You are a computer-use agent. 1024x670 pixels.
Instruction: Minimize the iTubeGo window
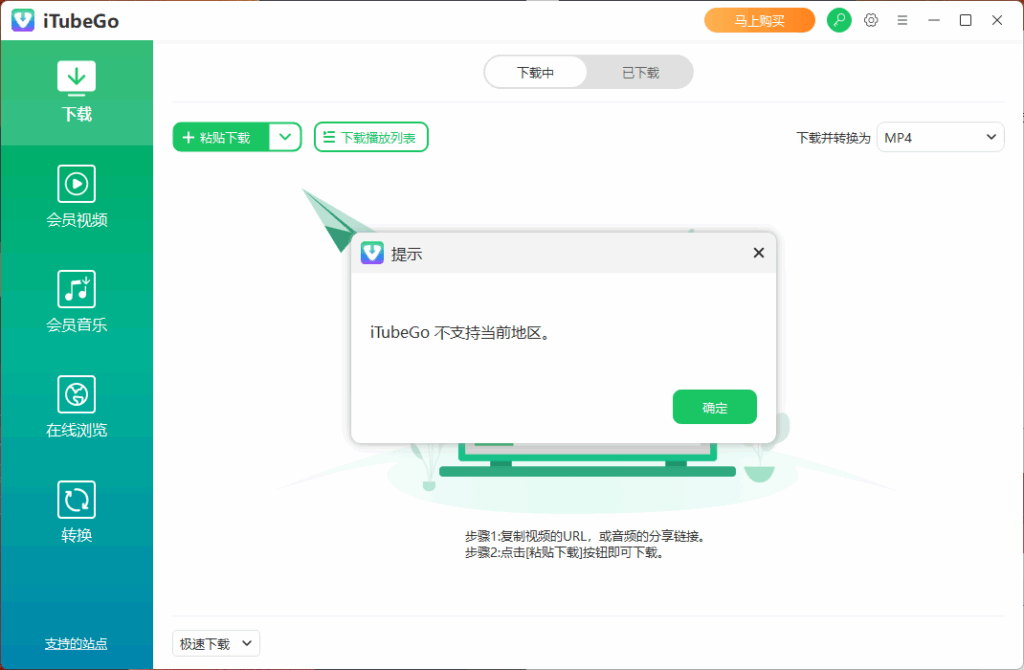click(x=934, y=20)
